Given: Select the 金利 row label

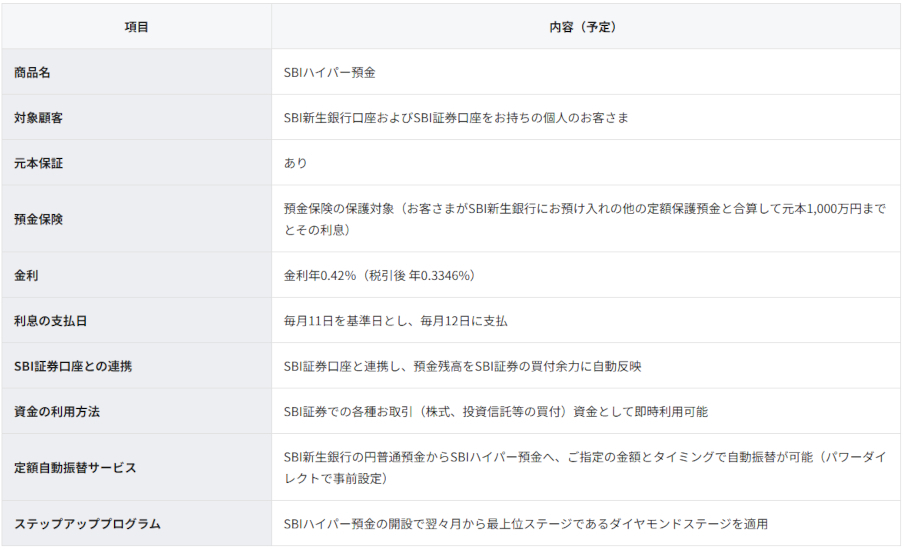Looking at the screenshot, I should (28, 275).
